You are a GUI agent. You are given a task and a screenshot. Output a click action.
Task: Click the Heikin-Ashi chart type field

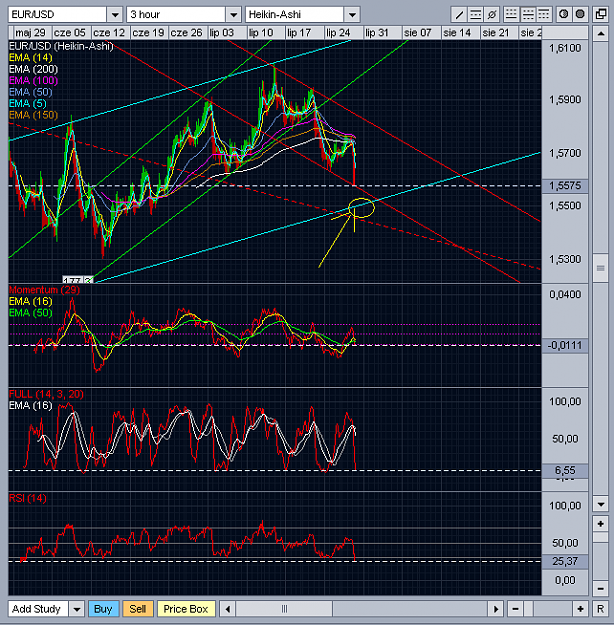click(x=295, y=15)
